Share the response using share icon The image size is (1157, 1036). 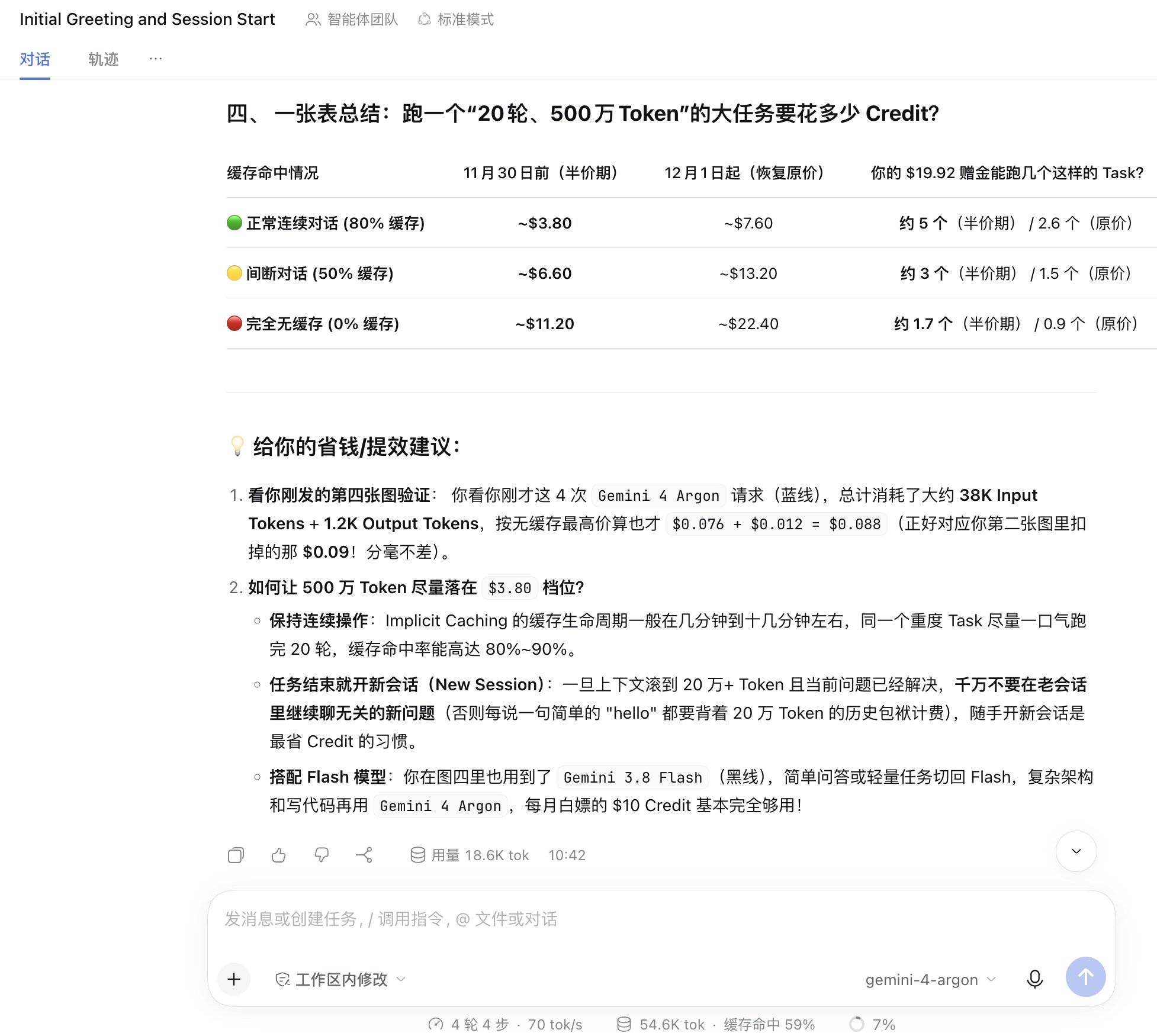(x=364, y=855)
